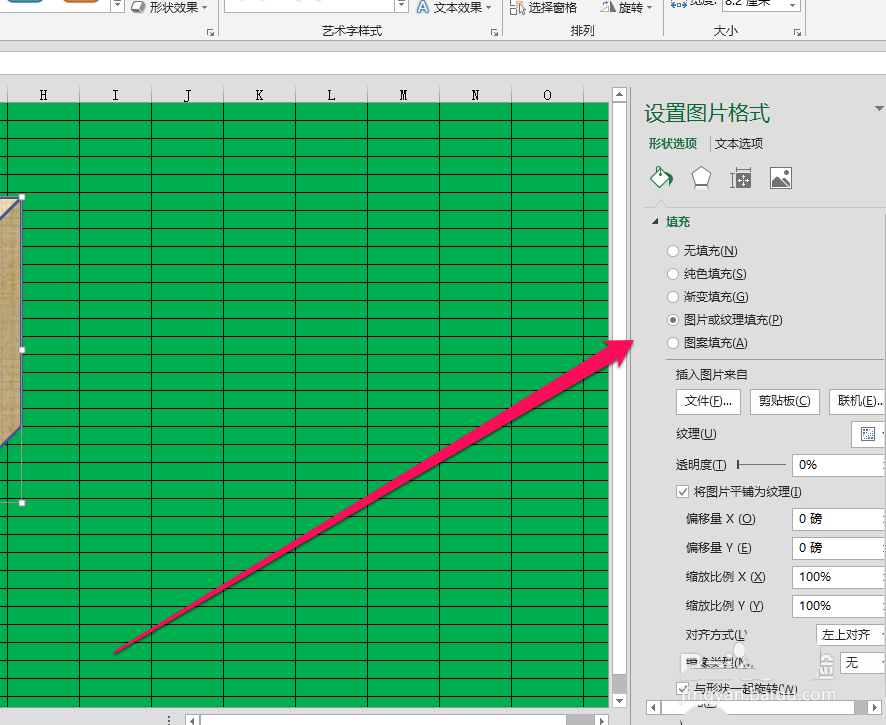Select the Picture icon in format pane
The image size is (886, 725).
pyautogui.click(x=780, y=177)
